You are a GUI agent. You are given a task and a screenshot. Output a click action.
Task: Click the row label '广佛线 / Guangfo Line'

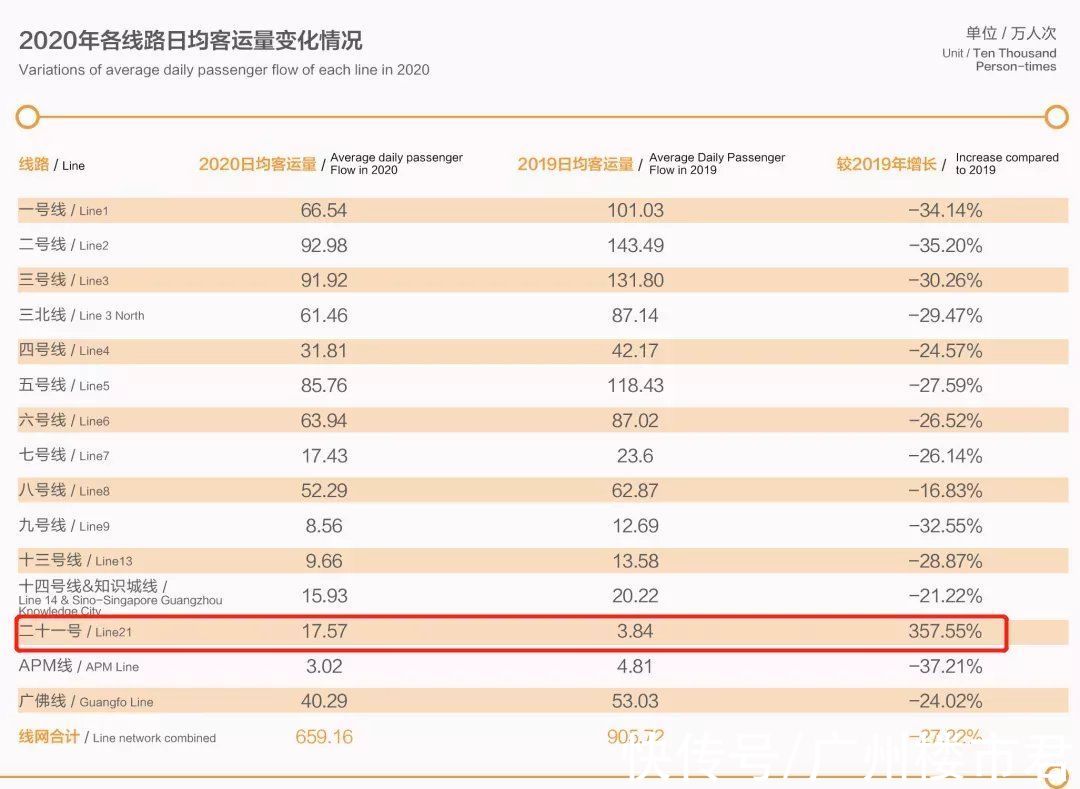click(86, 701)
